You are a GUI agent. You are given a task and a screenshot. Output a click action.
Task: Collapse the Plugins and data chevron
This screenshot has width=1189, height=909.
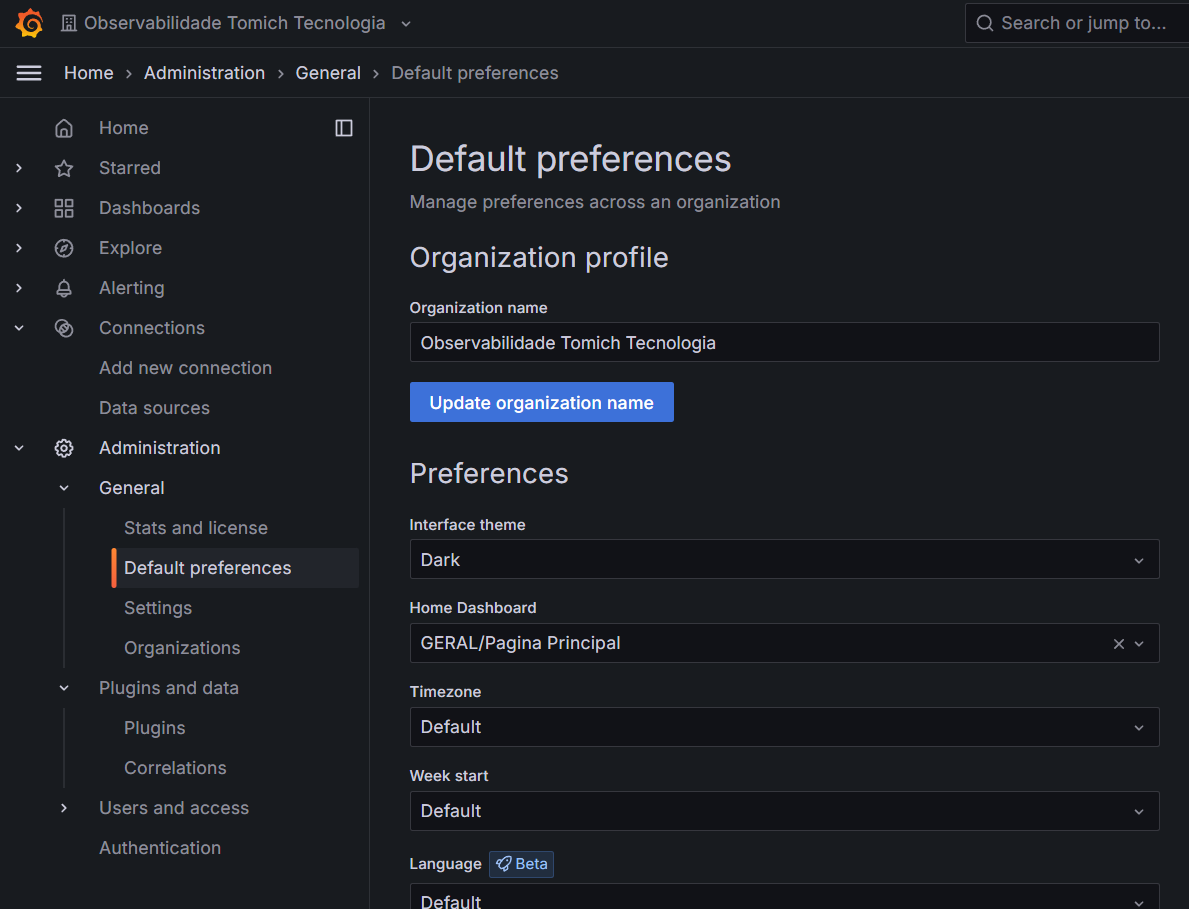[64, 688]
